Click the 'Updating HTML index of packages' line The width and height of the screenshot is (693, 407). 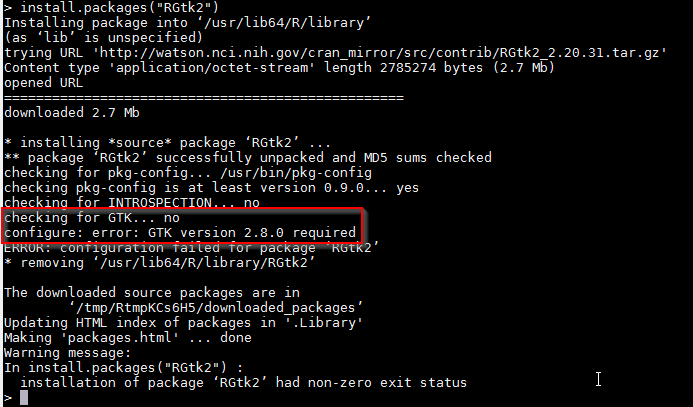click(x=183, y=323)
